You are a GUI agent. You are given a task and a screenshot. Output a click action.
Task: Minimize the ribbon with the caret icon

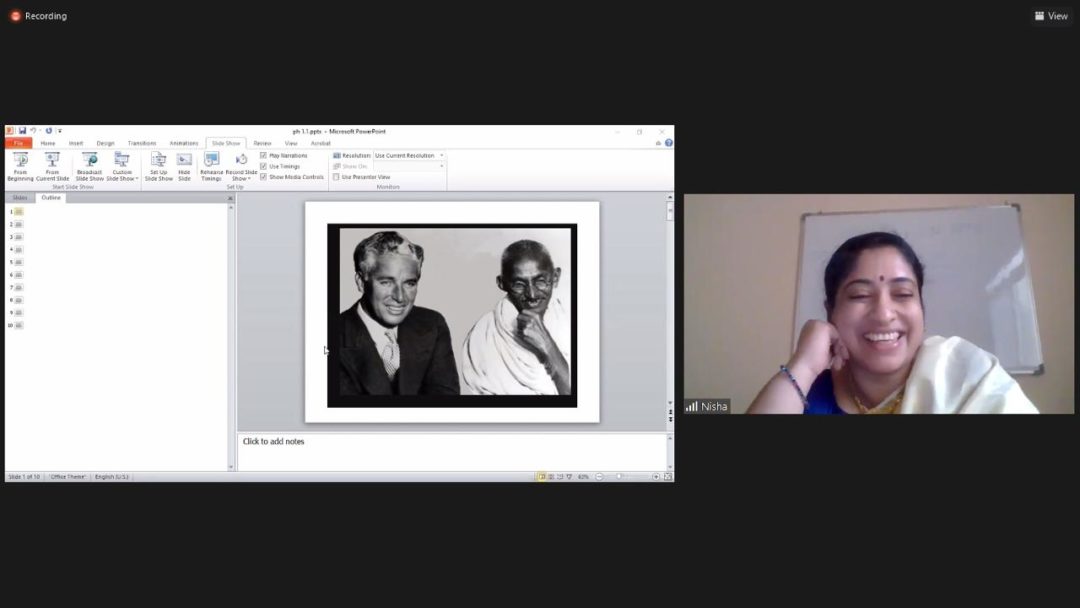pos(658,143)
